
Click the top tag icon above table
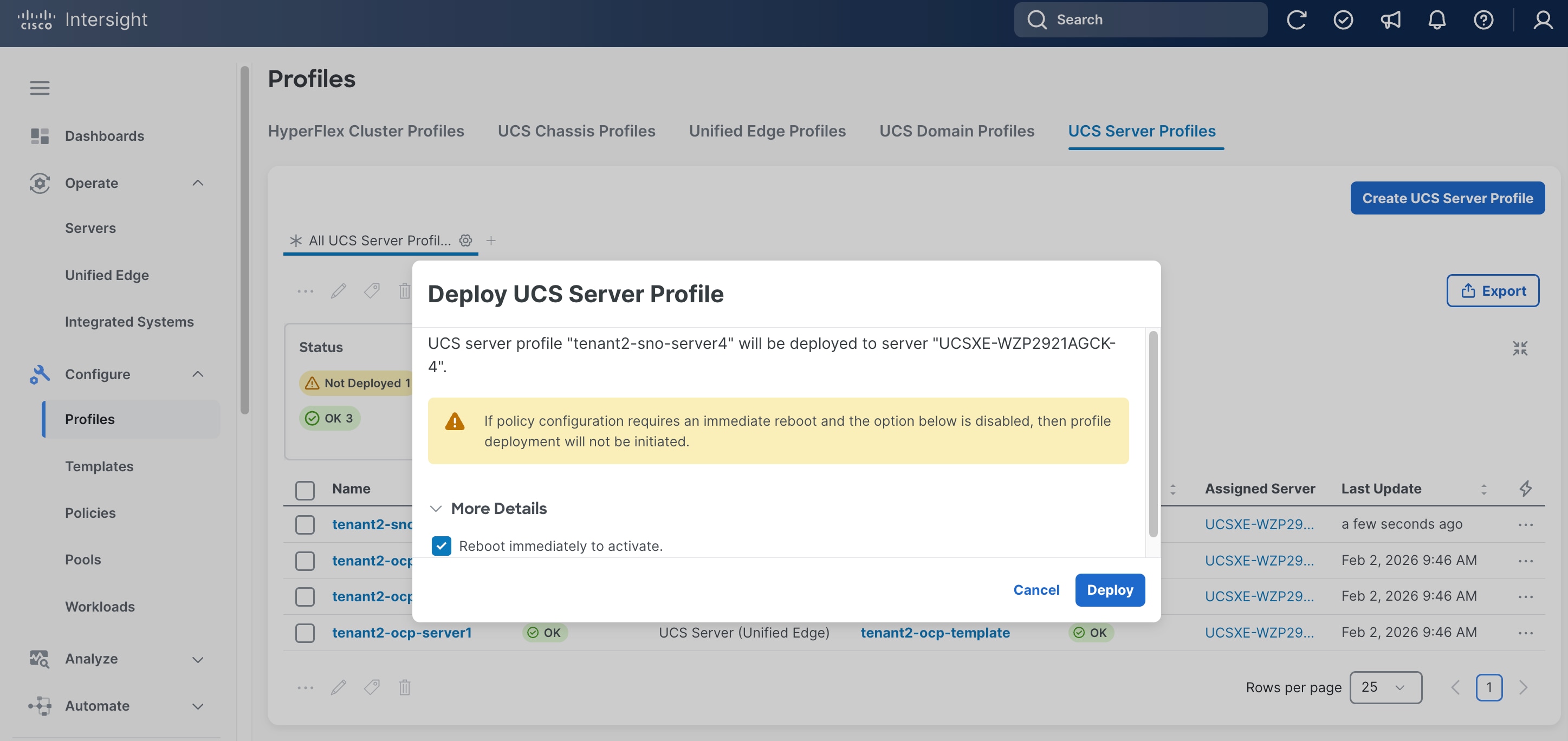click(x=372, y=291)
